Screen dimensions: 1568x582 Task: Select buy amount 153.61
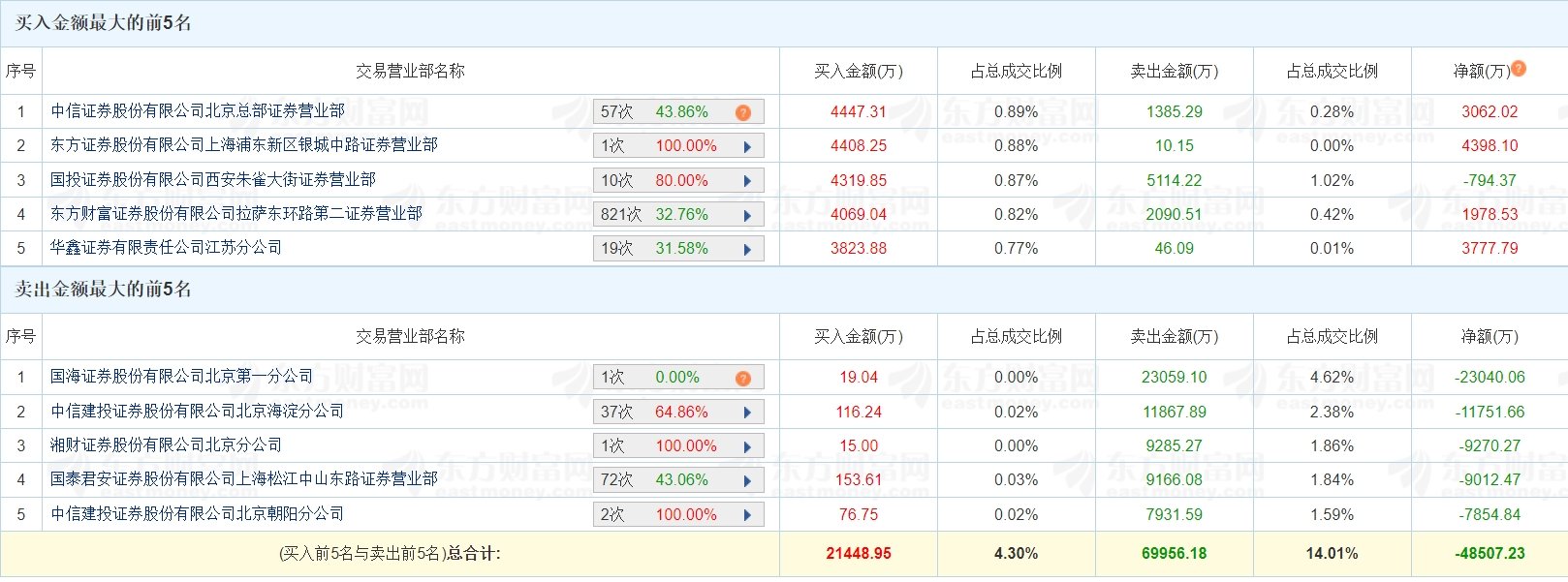click(x=859, y=480)
